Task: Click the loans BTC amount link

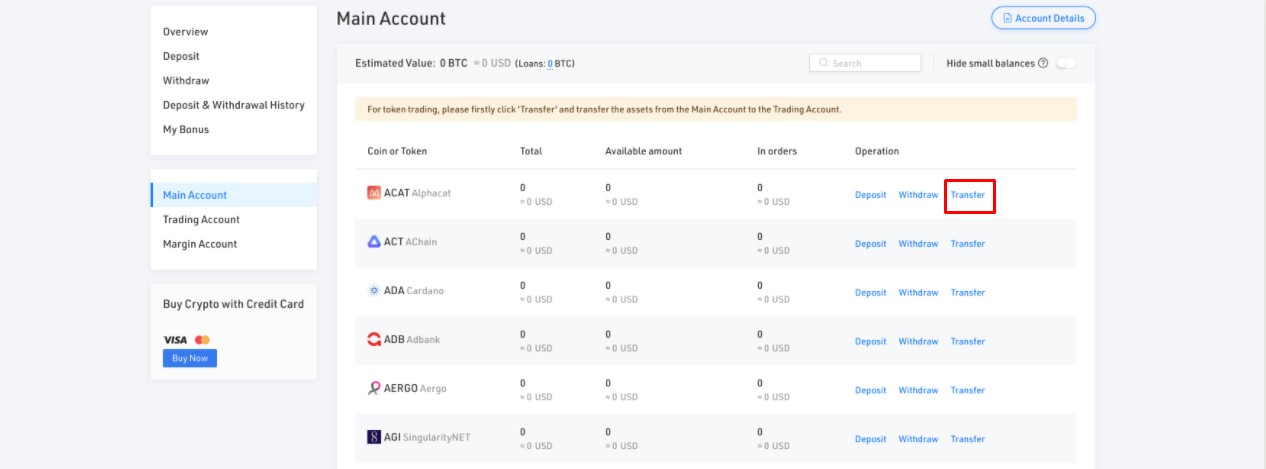Action: click(550, 64)
